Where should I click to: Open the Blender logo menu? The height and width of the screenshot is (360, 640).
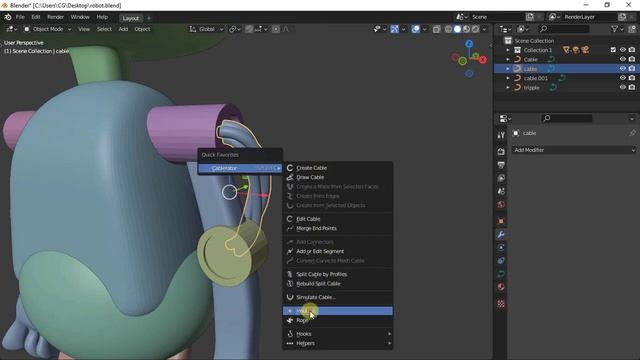click(8, 17)
